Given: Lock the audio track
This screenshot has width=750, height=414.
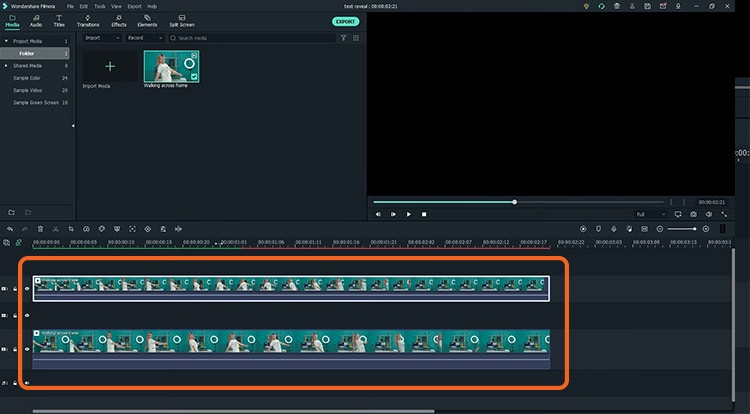Looking at the screenshot, I should (15, 383).
